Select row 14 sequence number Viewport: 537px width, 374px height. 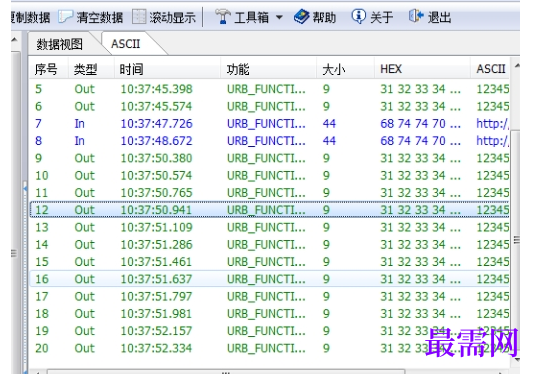(x=42, y=245)
